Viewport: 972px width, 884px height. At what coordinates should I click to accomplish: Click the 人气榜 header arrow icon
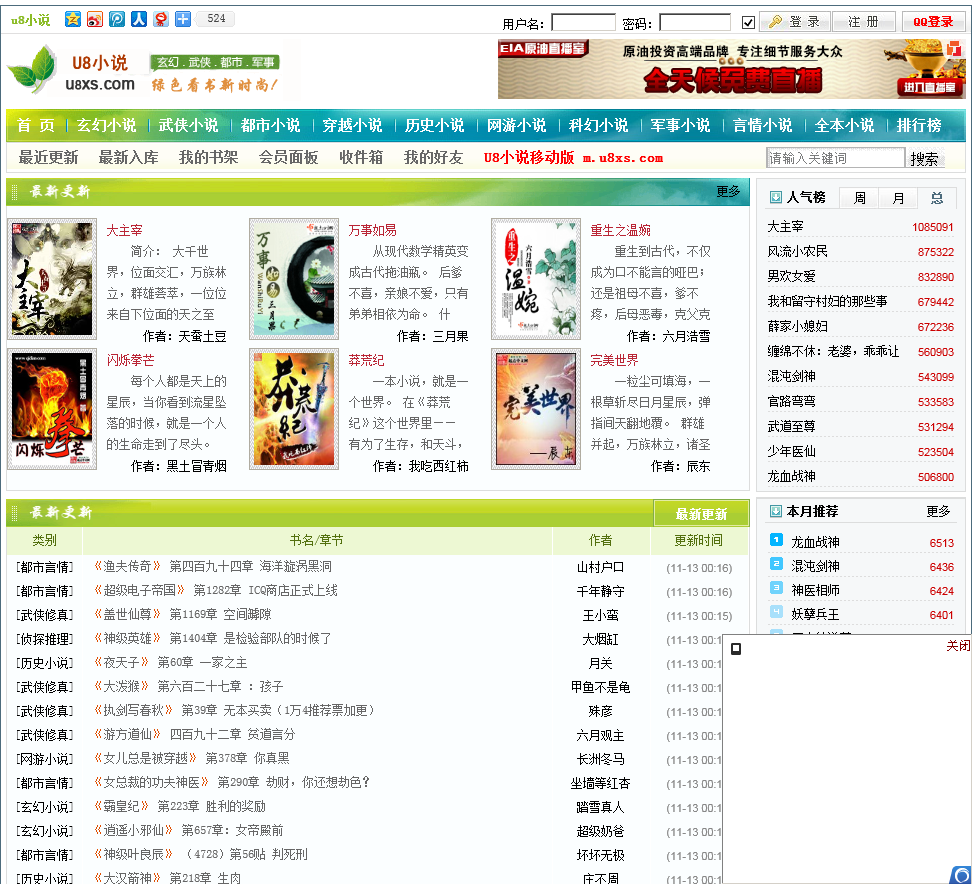pos(775,197)
